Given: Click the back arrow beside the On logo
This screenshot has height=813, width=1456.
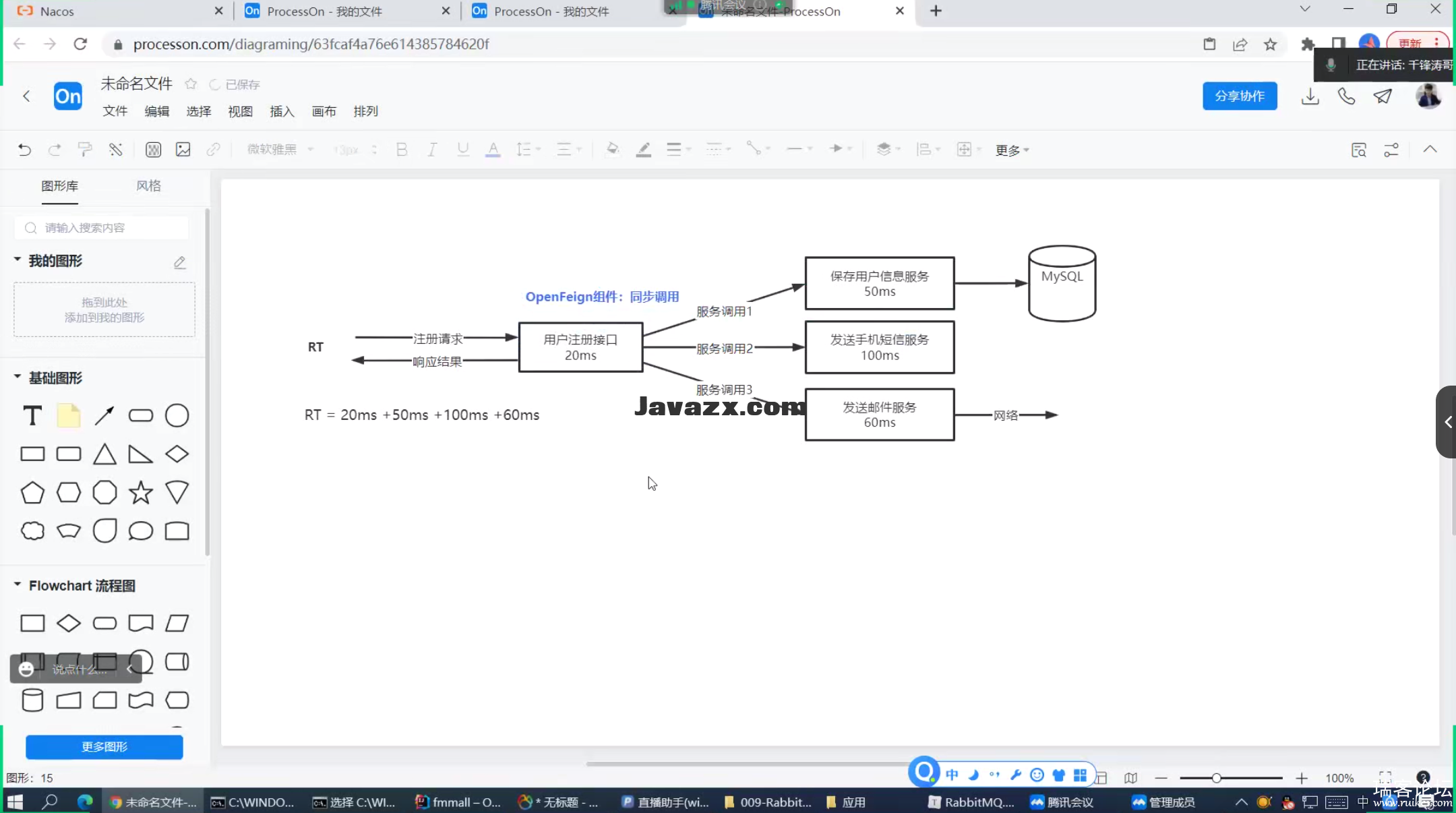Looking at the screenshot, I should click(x=26, y=96).
